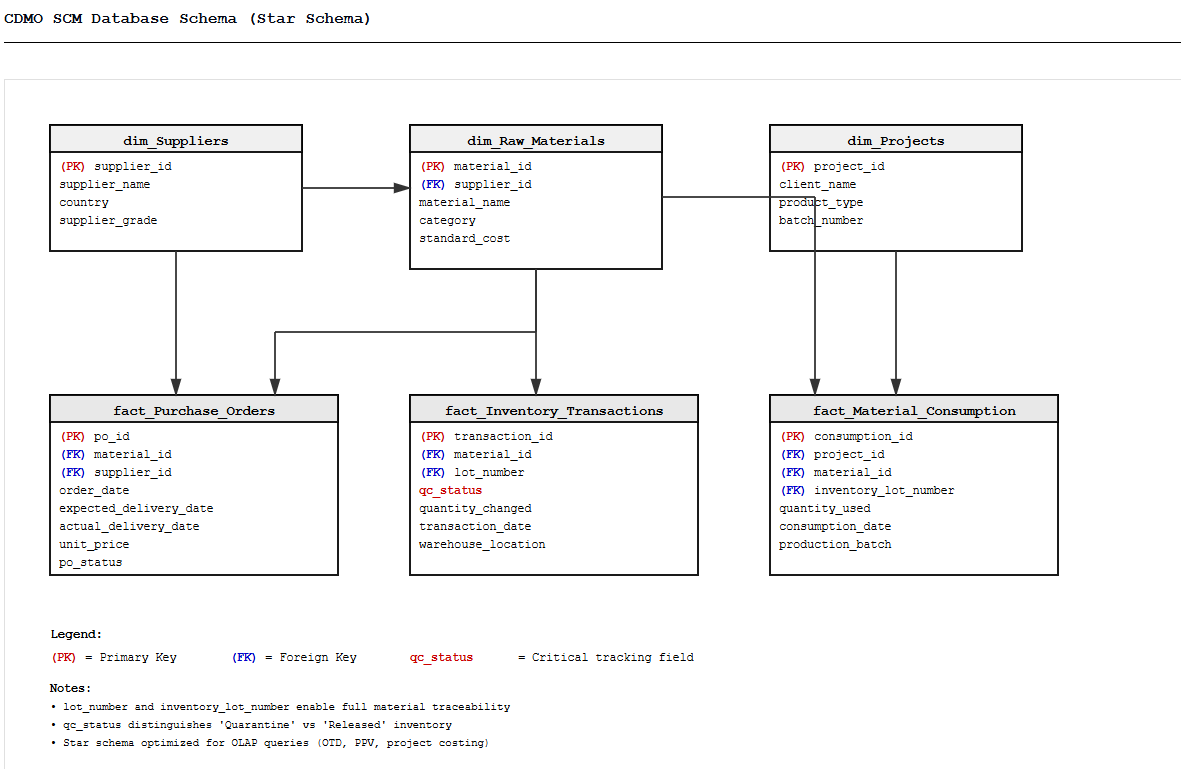Select the transaction_id primary key
This screenshot has width=1181, height=769.
[x=487, y=437]
